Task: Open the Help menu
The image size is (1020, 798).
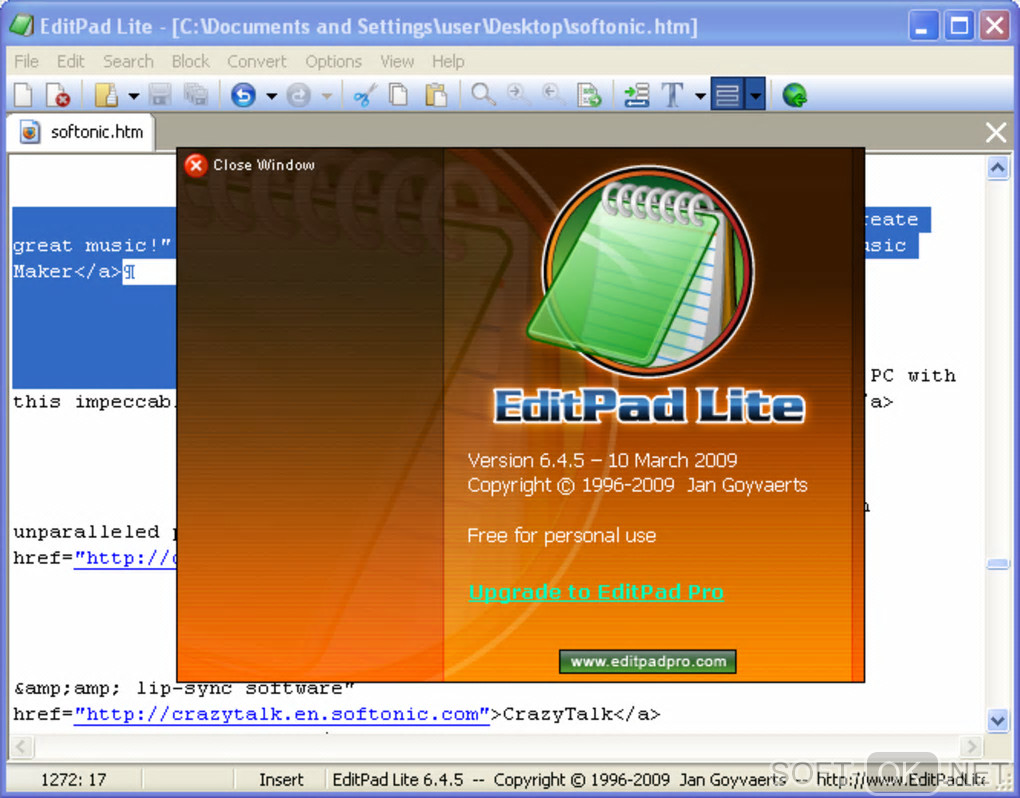Action: (x=448, y=61)
